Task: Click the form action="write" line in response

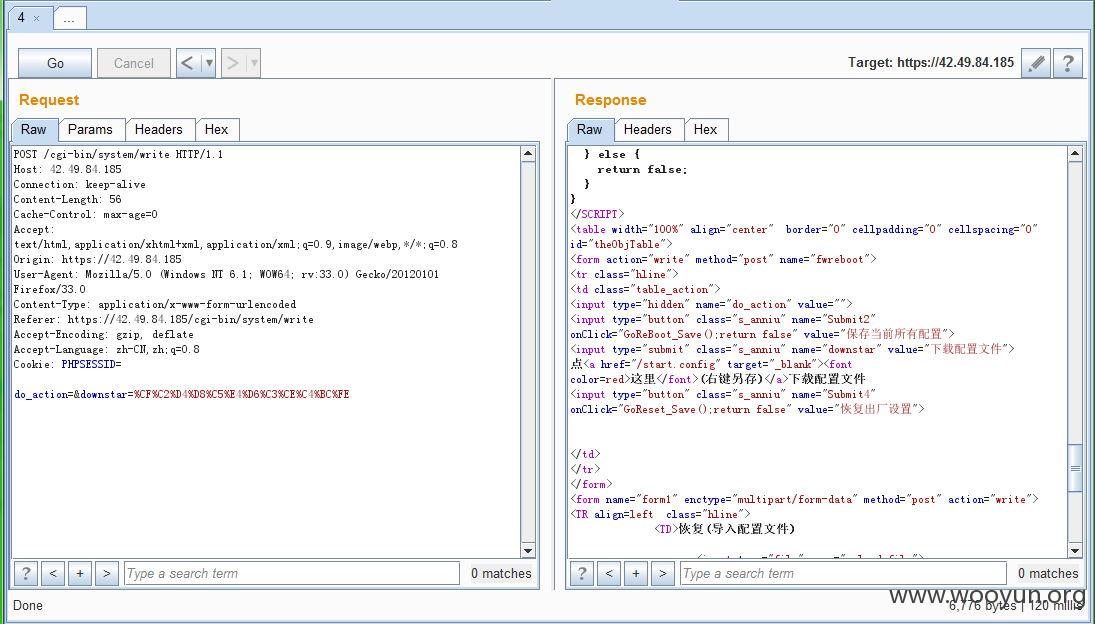Action: click(x=723, y=259)
